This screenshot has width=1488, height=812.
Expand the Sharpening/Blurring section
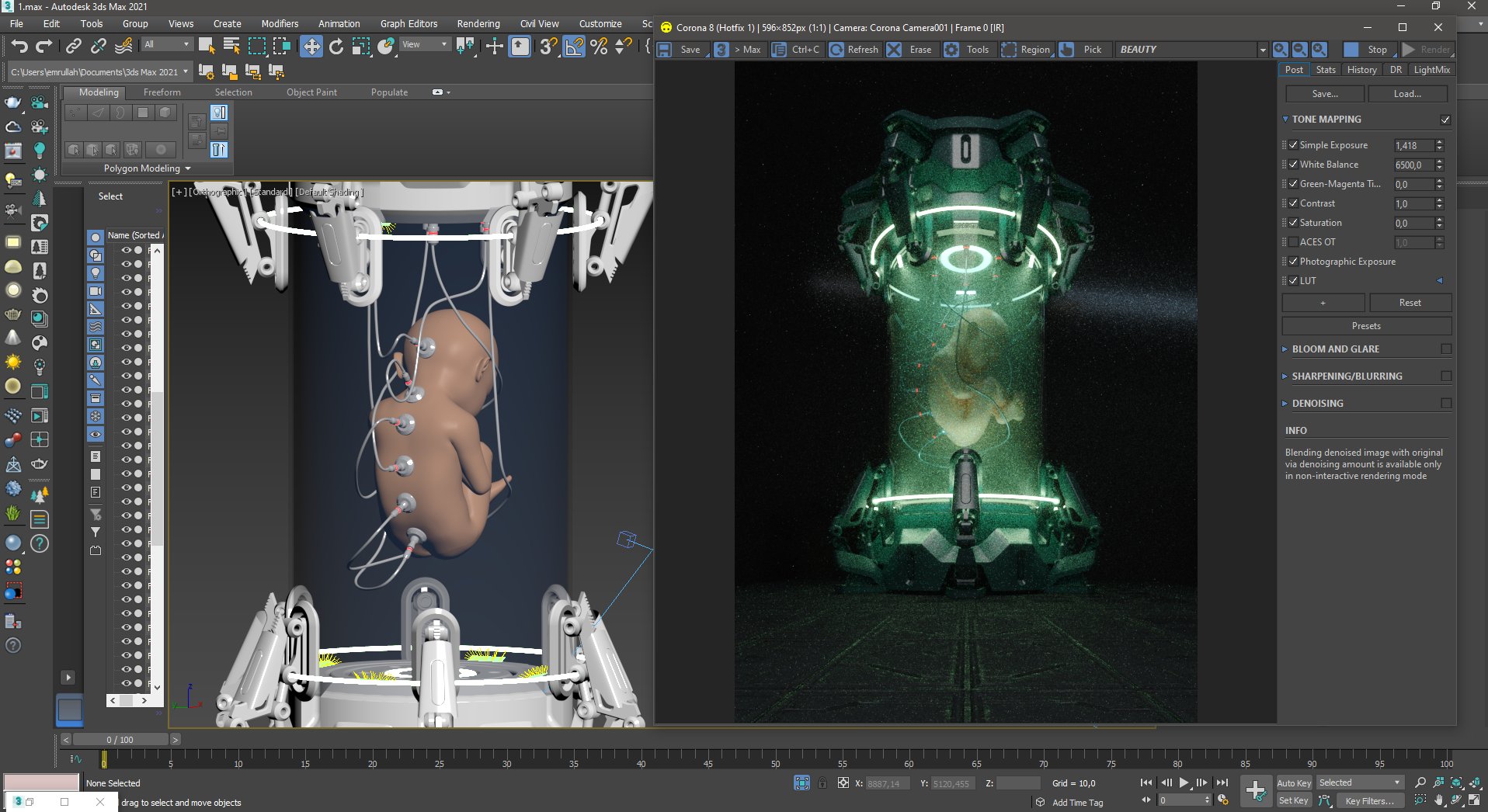[x=1285, y=377]
